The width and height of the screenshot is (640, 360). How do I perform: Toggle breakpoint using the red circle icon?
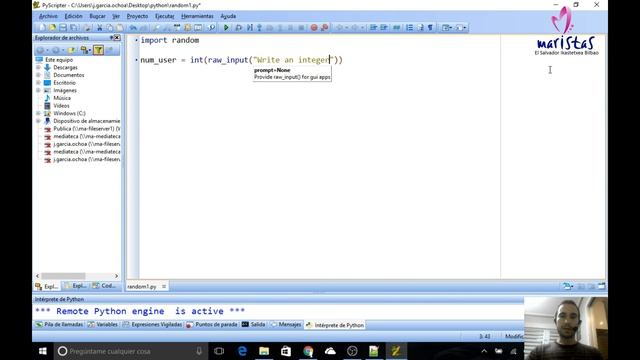[x=314, y=28]
